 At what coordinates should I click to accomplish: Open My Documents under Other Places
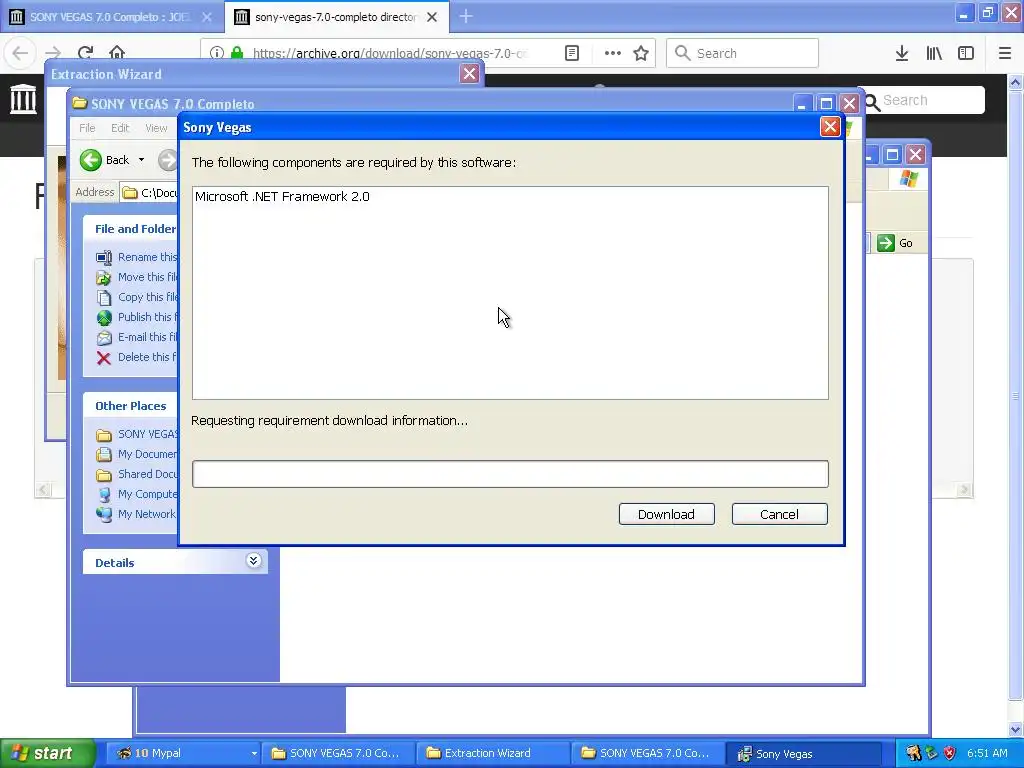coord(137,454)
